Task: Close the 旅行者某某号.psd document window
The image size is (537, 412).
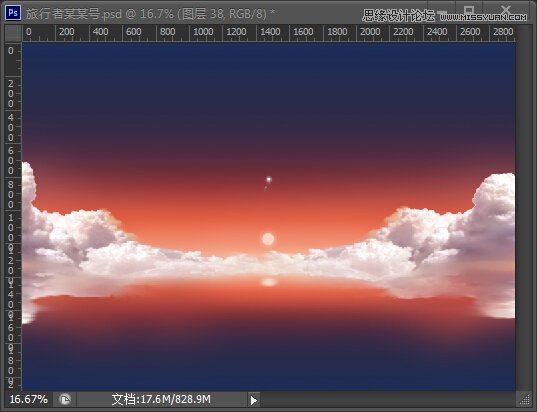Action: [x=506, y=10]
